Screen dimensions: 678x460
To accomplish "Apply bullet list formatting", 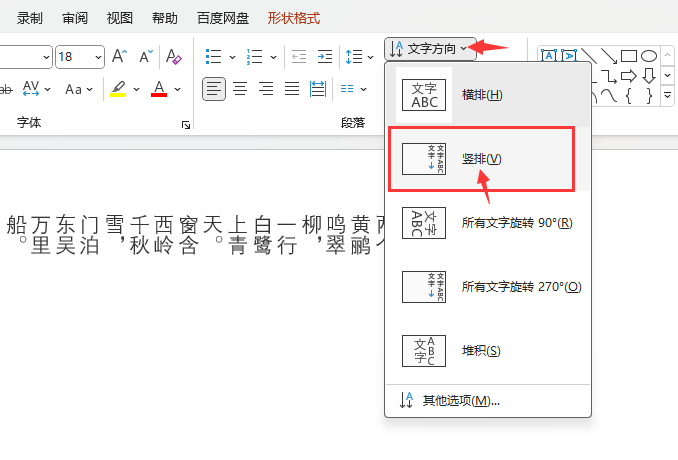I will (214, 57).
